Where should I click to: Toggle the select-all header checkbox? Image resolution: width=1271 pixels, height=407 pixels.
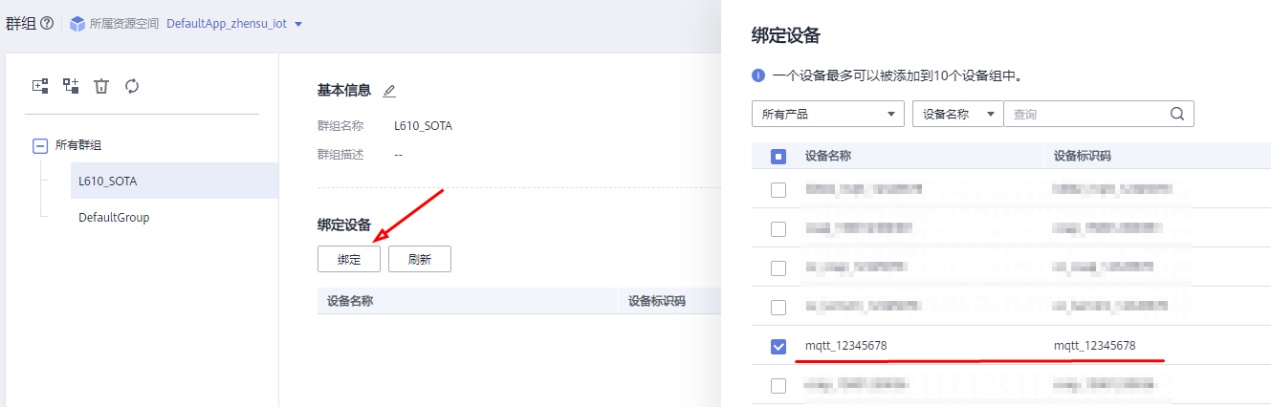click(778, 157)
